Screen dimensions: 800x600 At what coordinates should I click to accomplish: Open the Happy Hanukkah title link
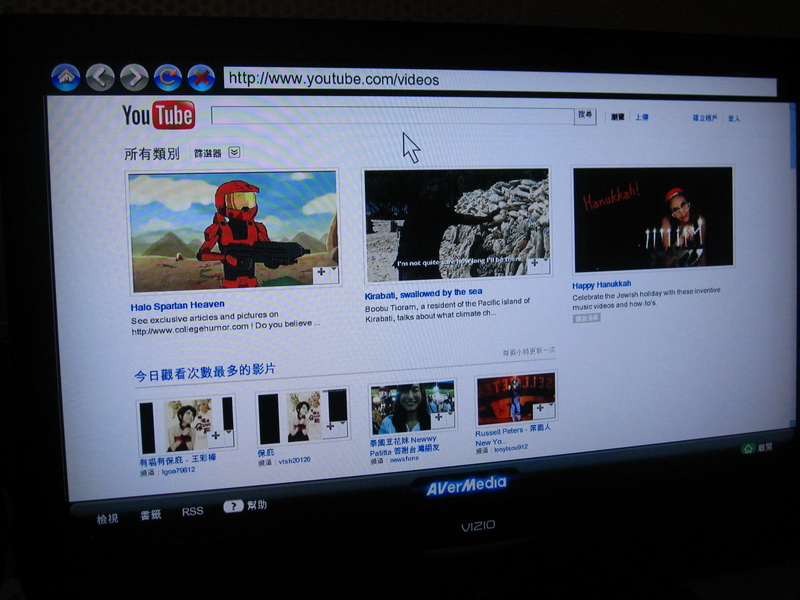(x=601, y=285)
